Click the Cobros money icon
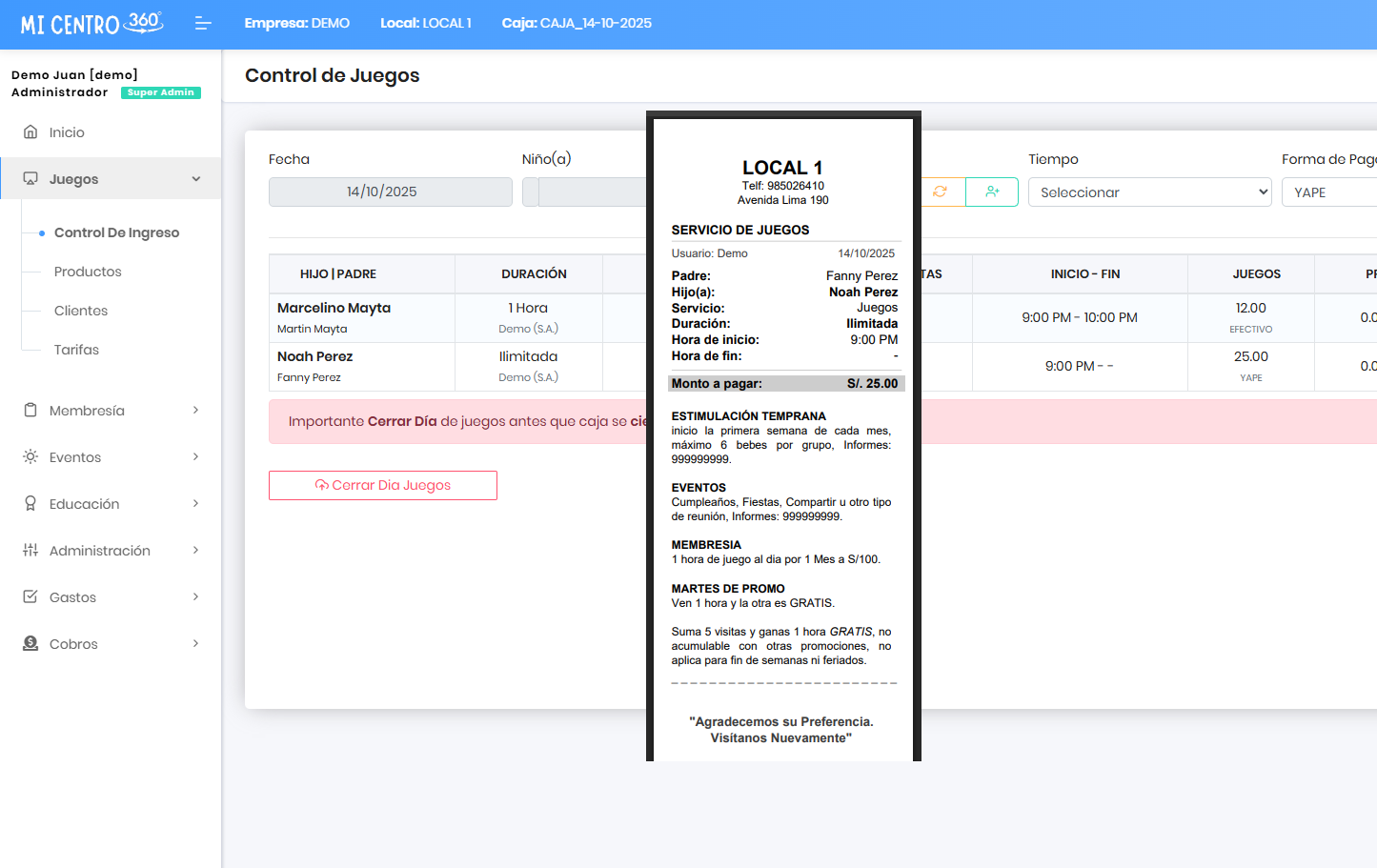Image resolution: width=1377 pixels, height=868 pixels. [30, 644]
